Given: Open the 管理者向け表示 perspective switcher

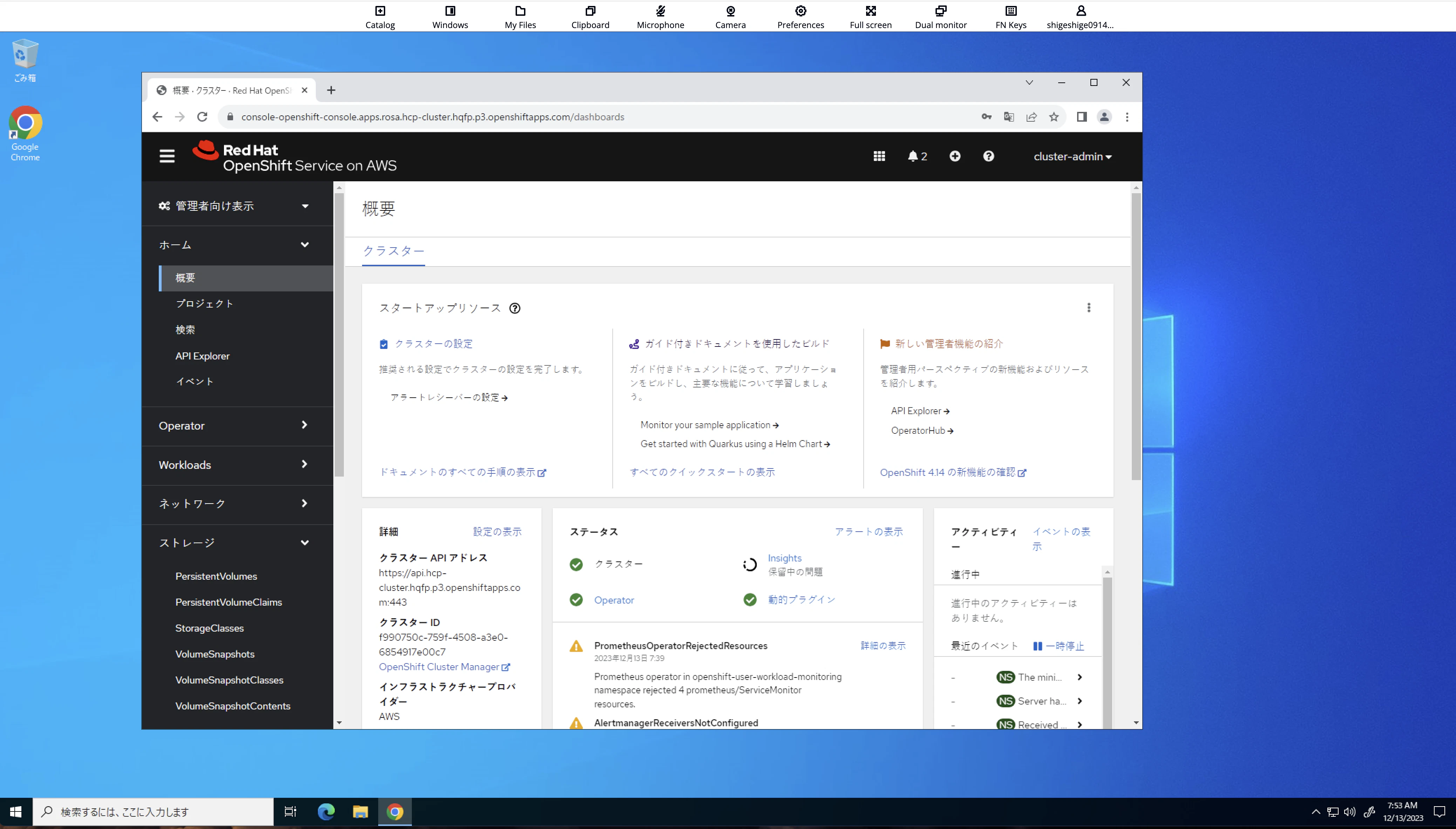Looking at the screenshot, I should pos(234,205).
